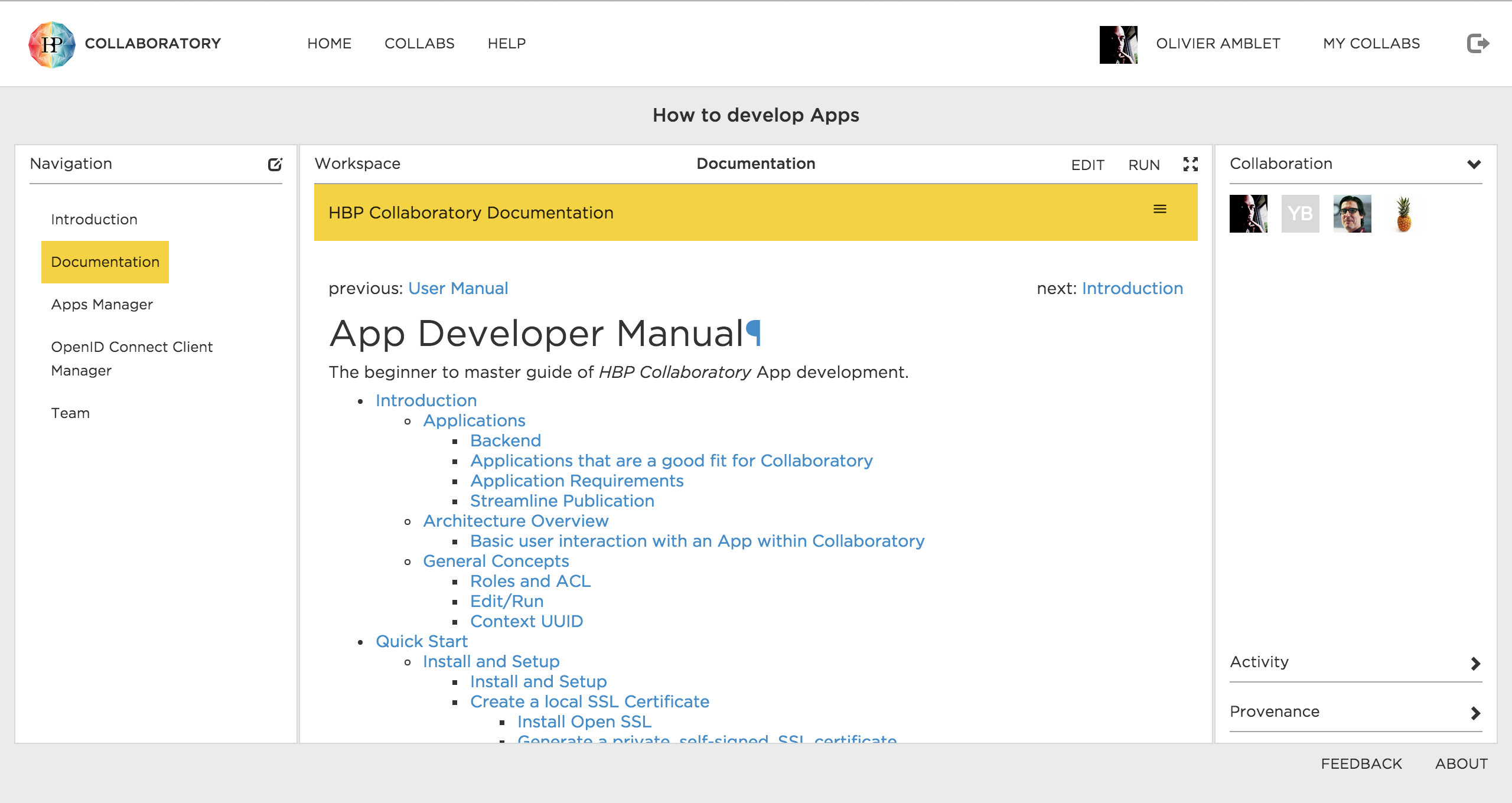This screenshot has height=803, width=1512.
Task: Switch workspace to RUN mode
Action: point(1143,165)
